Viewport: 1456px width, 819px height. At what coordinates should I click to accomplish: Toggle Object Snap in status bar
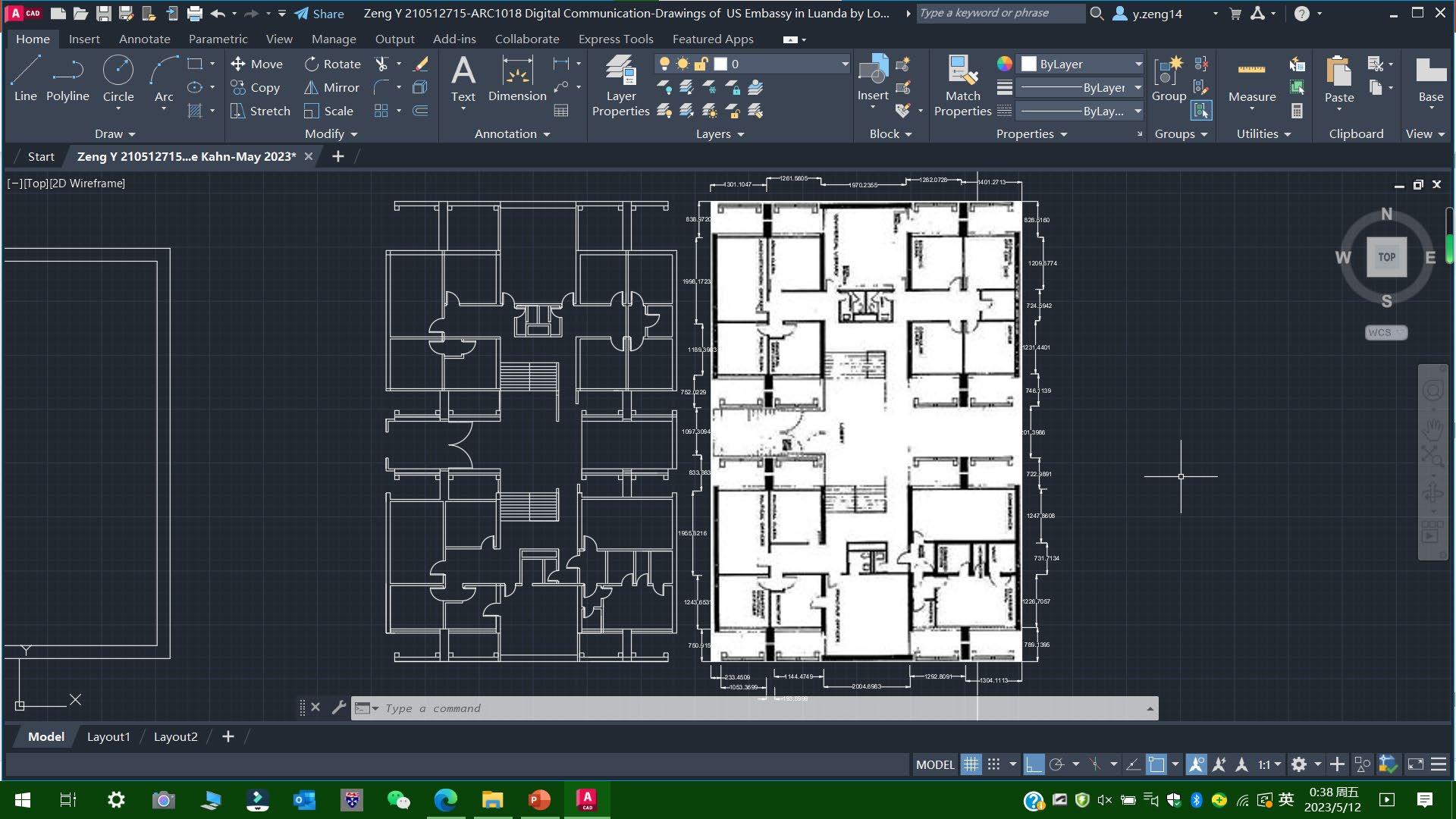point(1156,764)
